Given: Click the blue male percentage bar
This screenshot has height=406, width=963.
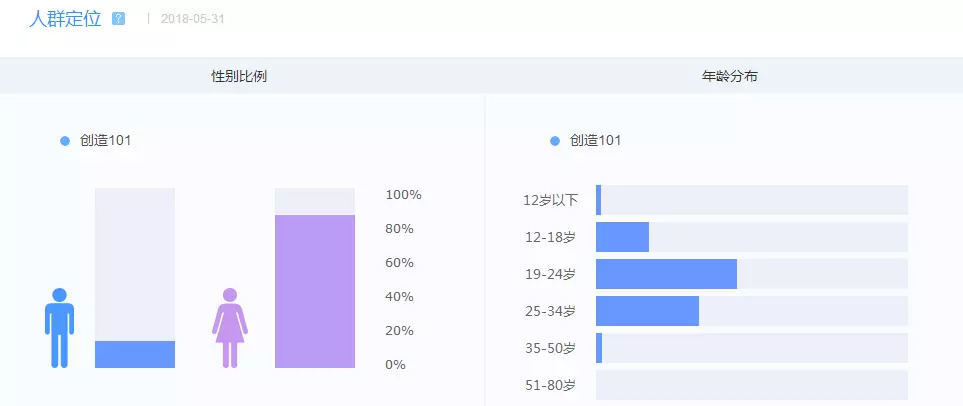Looking at the screenshot, I should [135, 354].
